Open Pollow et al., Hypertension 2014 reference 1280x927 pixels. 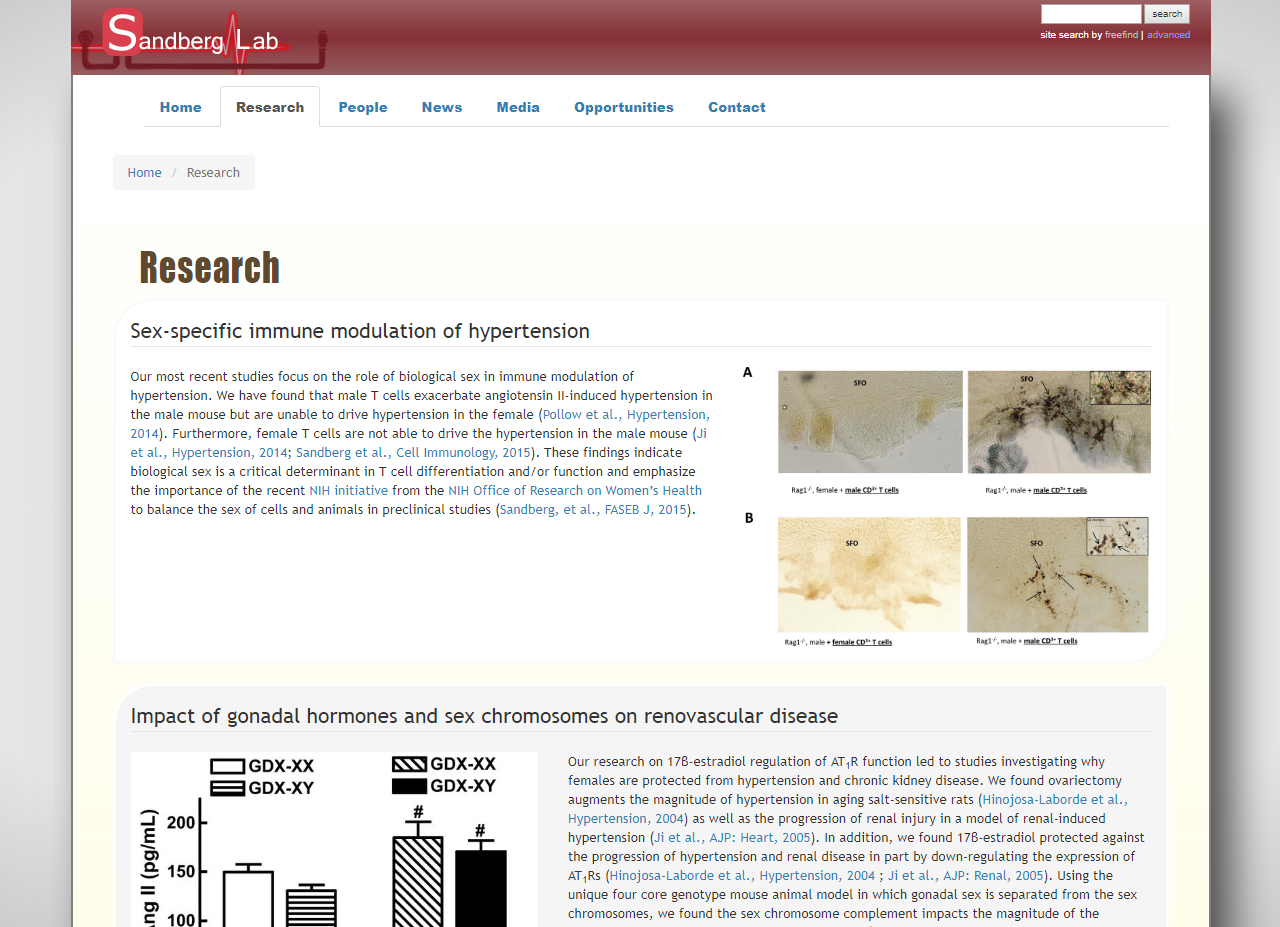tap(625, 414)
